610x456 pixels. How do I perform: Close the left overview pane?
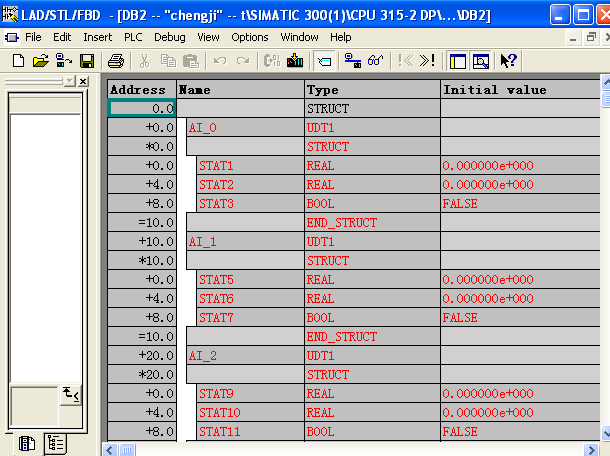click(83, 81)
